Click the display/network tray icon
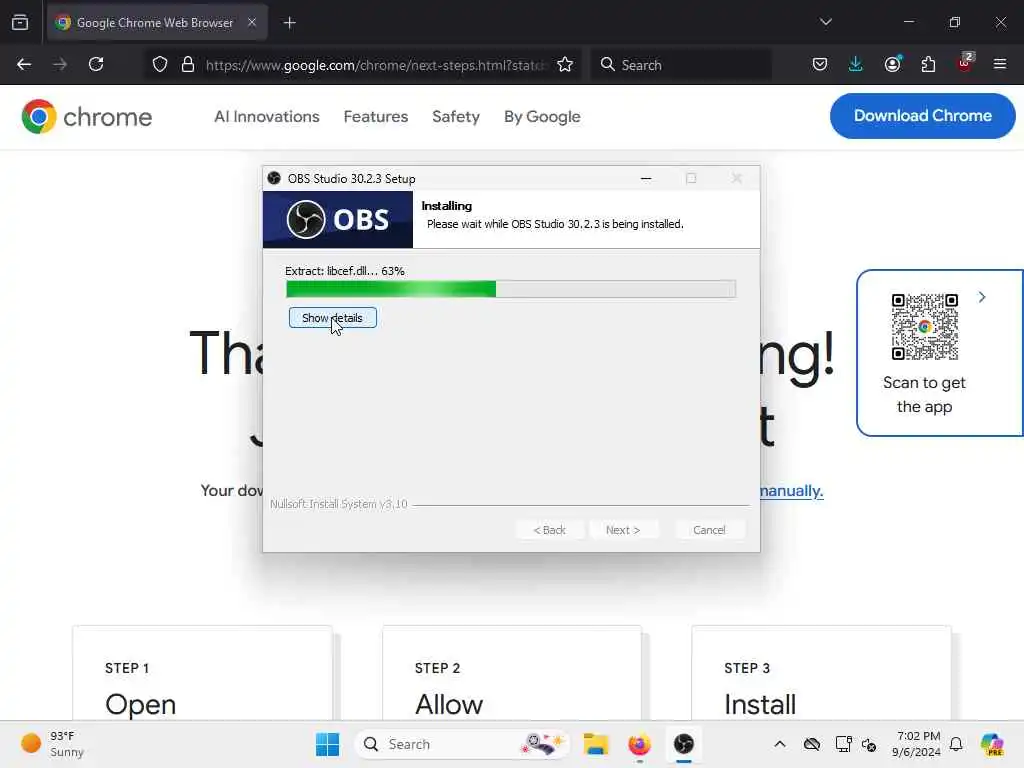This screenshot has height=768, width=1024. coord(843,744)
